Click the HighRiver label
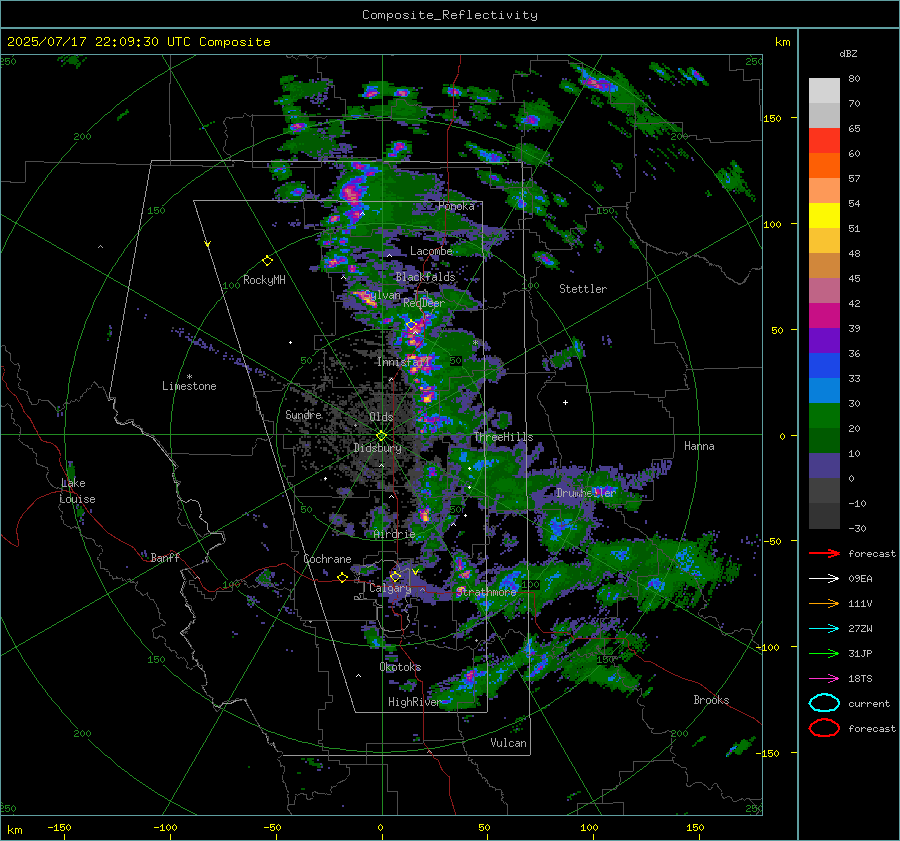 414,702
